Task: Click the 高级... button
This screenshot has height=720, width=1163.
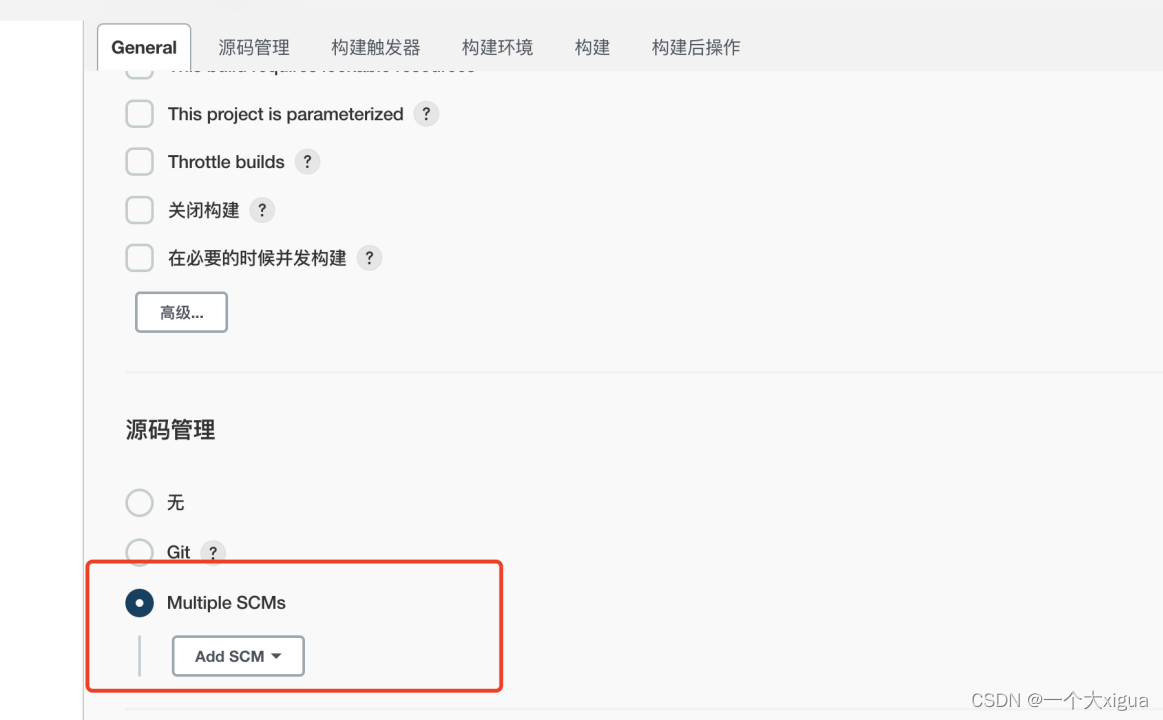Action: [x=181, y=311]
